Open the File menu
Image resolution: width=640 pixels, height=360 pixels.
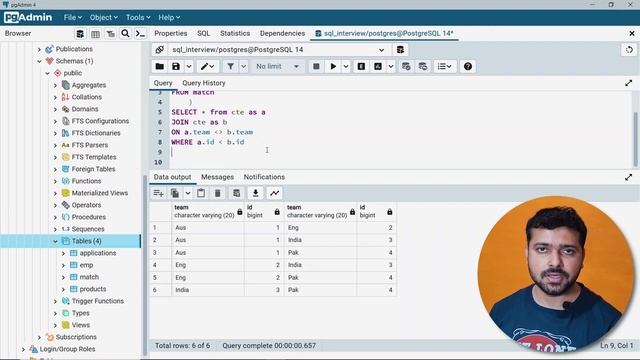pyautogui.click(x=73, y=18)
